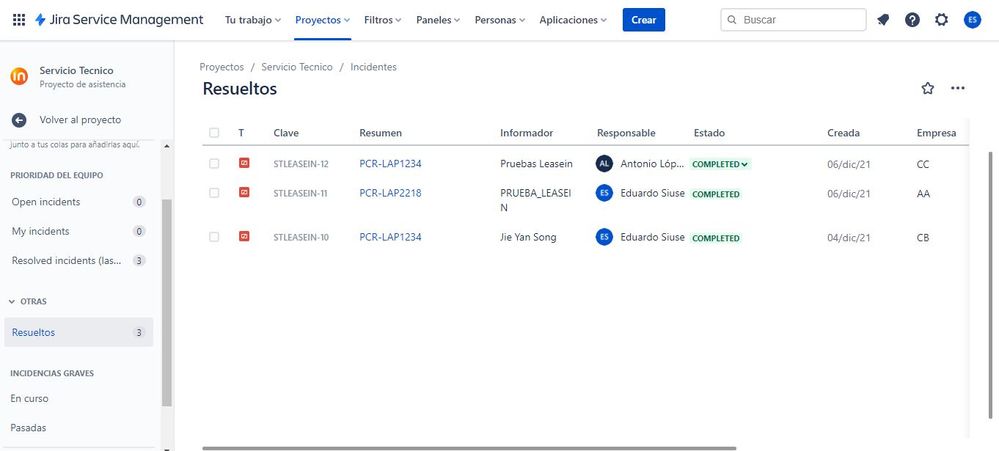Sort by the Informador column header
Screen dimensions: 999x451
[x=526, y=133]
